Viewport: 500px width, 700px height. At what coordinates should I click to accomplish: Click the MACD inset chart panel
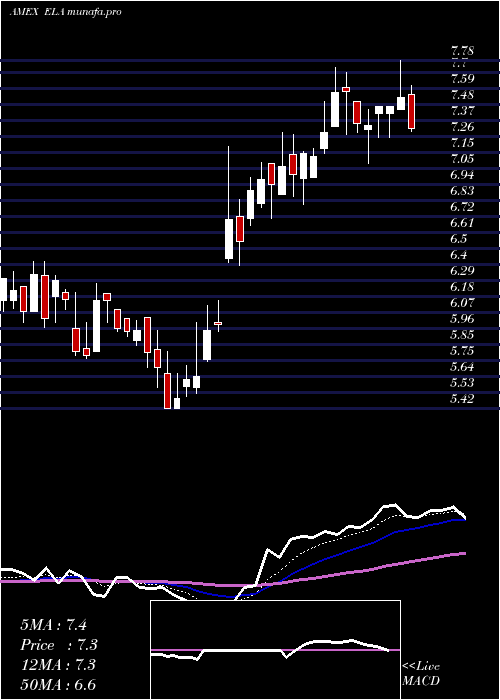coord(275,650)
